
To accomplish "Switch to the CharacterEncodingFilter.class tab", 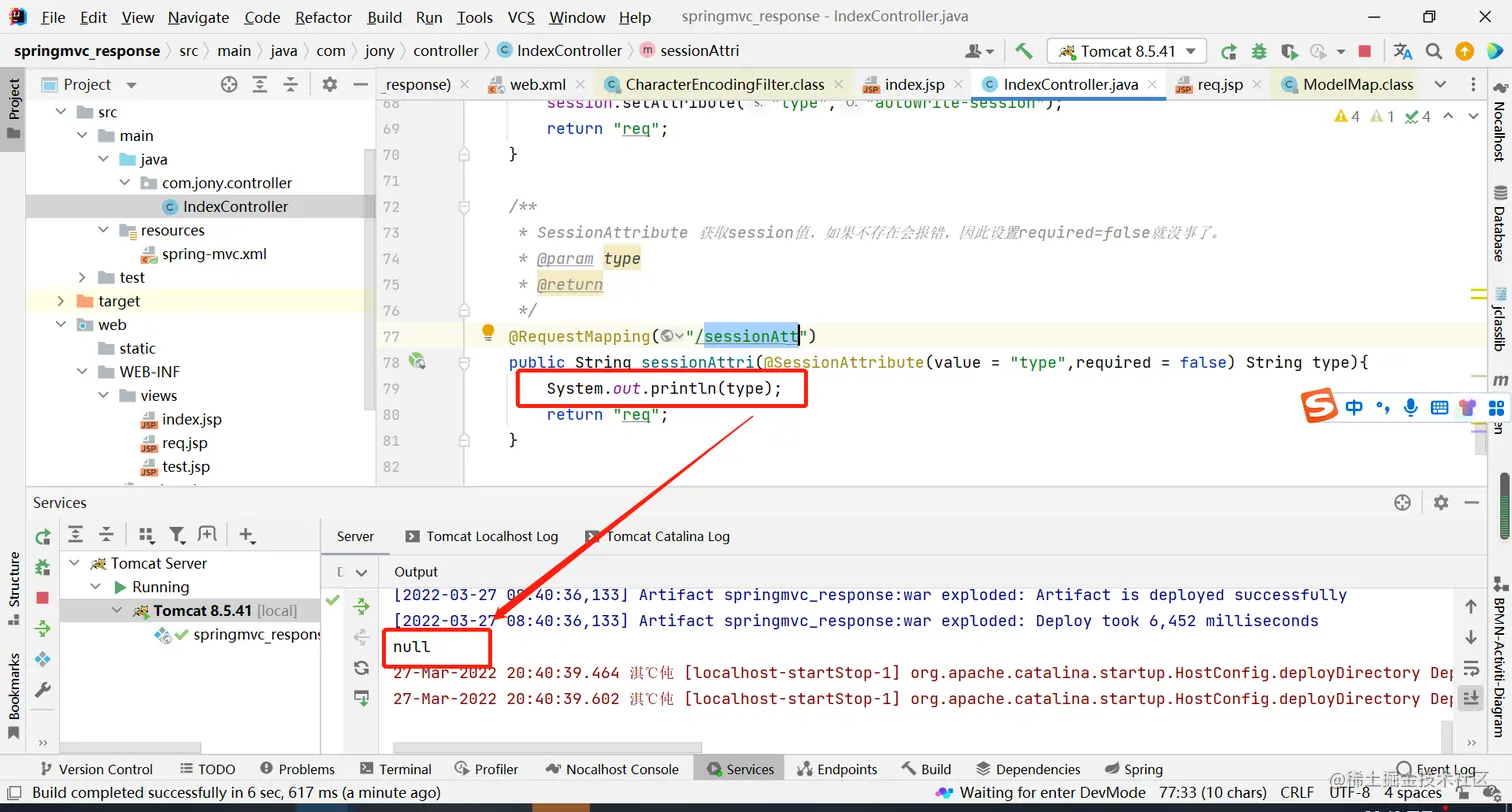I will [723, 84].
